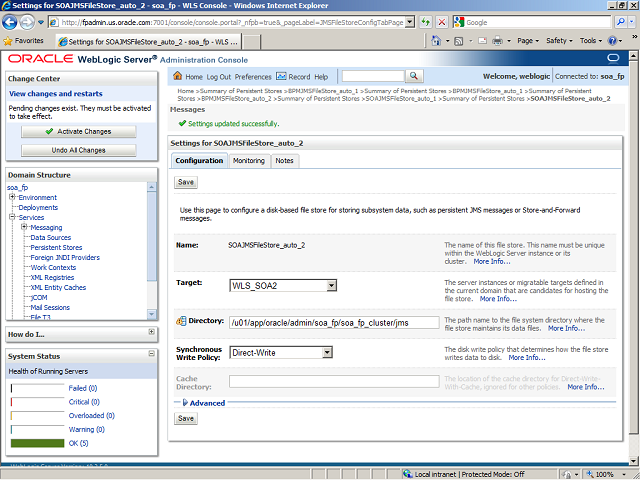Expand the Messaging tree node
640x480 pixels.
point(24,227)
